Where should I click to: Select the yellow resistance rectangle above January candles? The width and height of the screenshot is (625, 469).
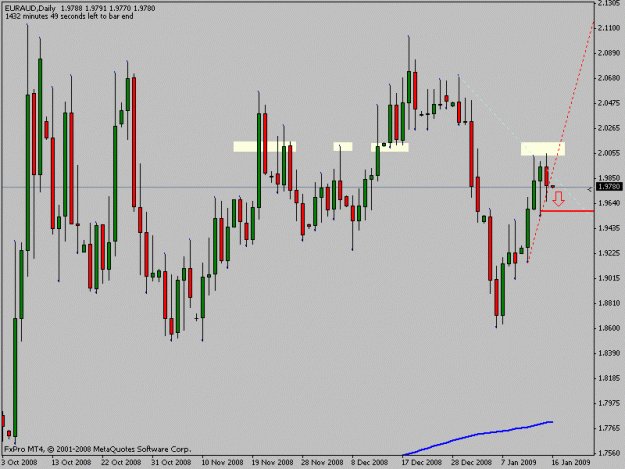point(543,149)
